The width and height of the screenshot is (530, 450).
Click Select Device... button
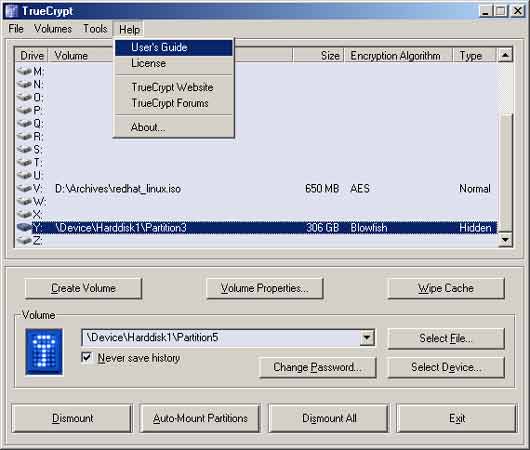[446, 368]
